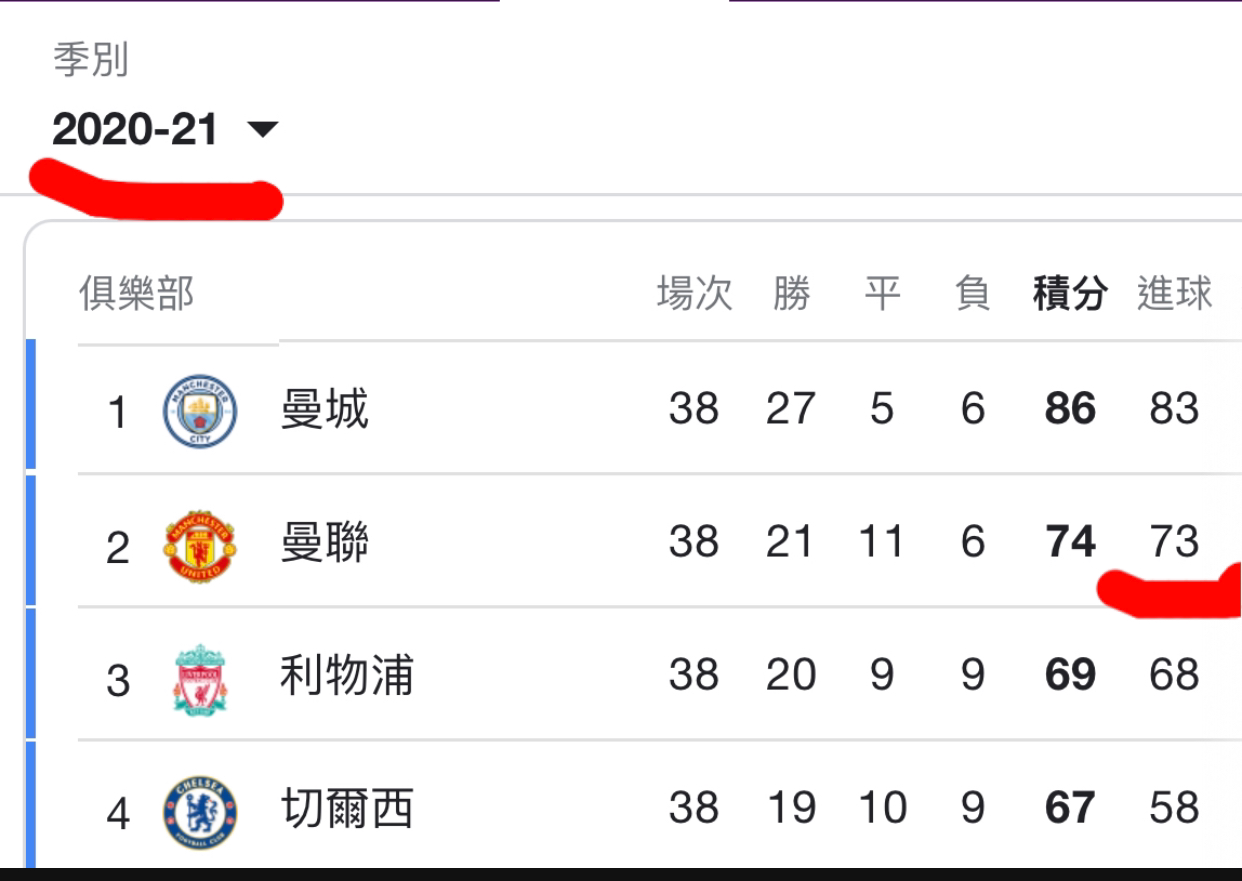Click the Liverpool club crest
Viewport: 1242px width, 881px height.
(x=200, y=680)
